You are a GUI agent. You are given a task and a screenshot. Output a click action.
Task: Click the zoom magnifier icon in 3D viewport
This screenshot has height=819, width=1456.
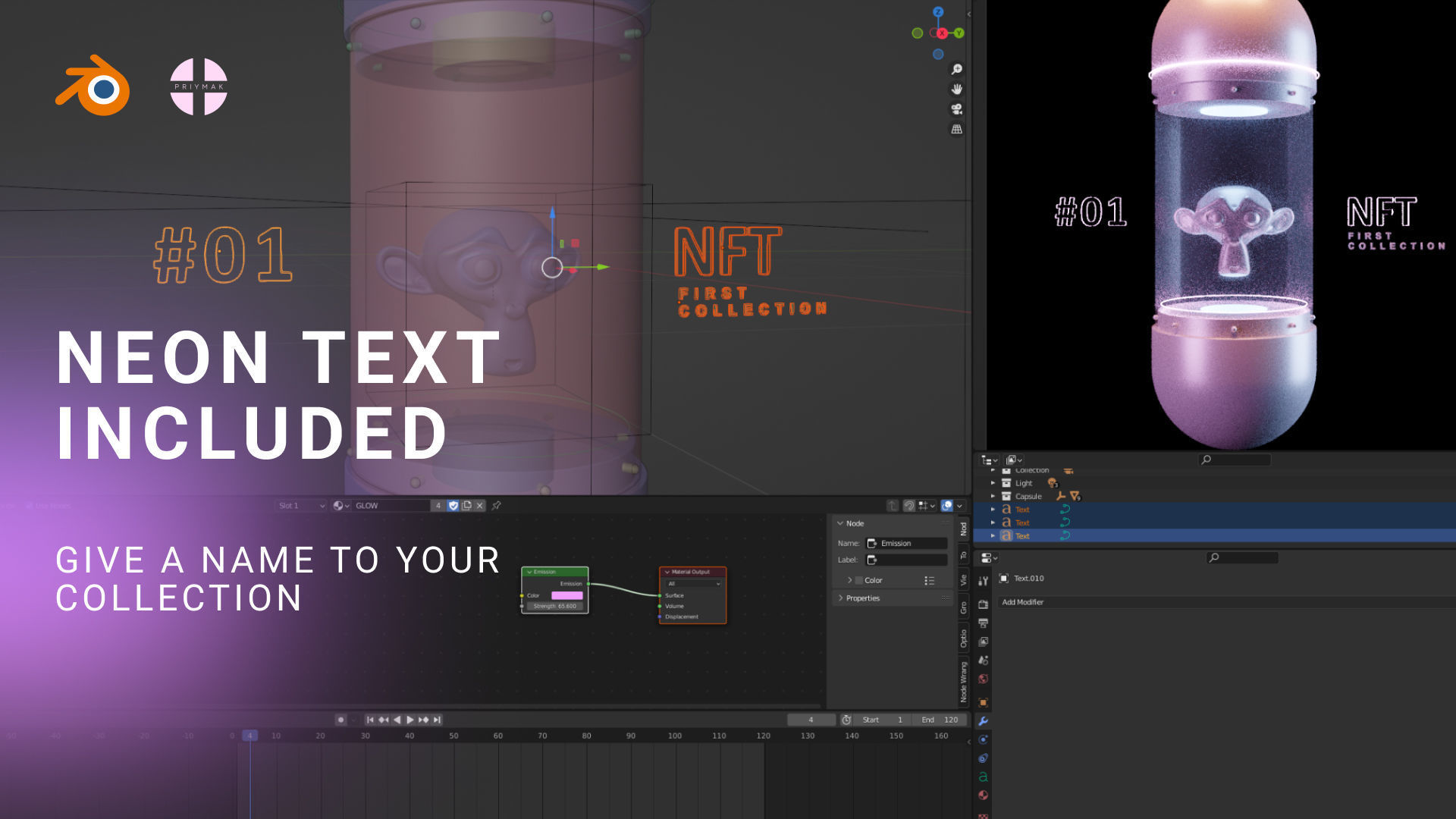[957, 69]
